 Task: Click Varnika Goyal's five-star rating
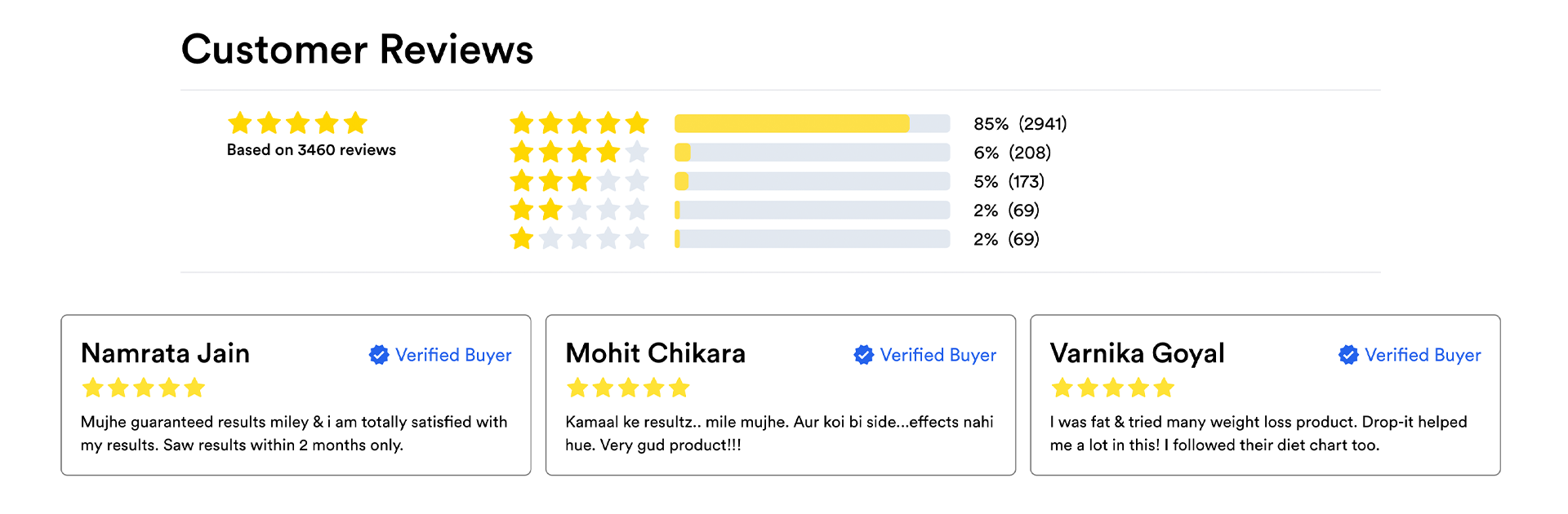click(x=1112, y=388)
